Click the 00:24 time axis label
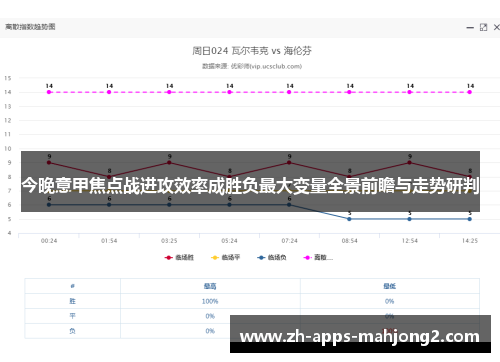 coord(49,241)
